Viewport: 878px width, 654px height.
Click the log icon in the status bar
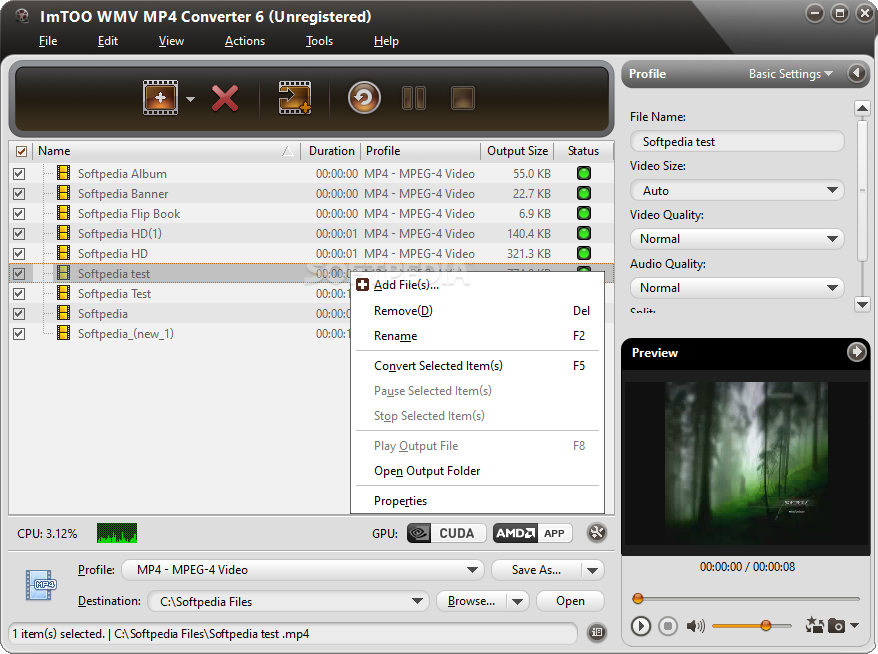point(597,633)
